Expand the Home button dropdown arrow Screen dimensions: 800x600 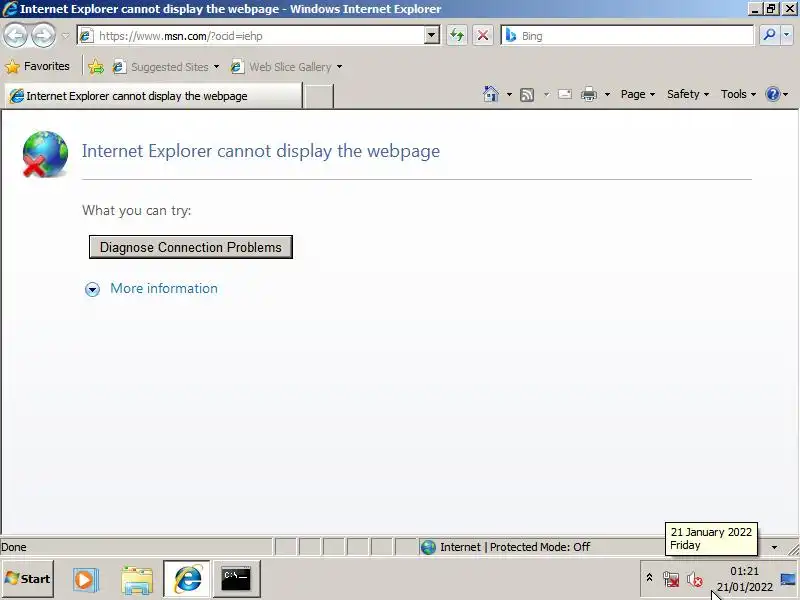click(x=509, y=94)
